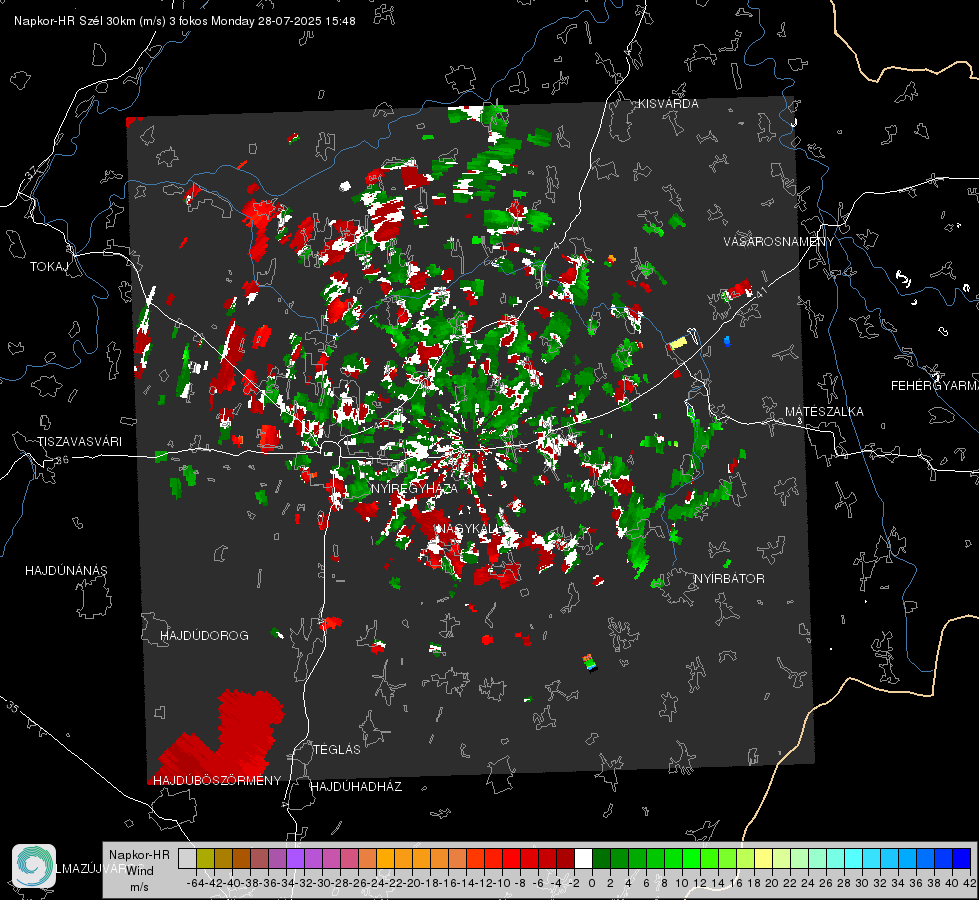Select the NYÍRBÁTOR town label
The height and width of the screenshot is (900, 979).
(729, 579)
